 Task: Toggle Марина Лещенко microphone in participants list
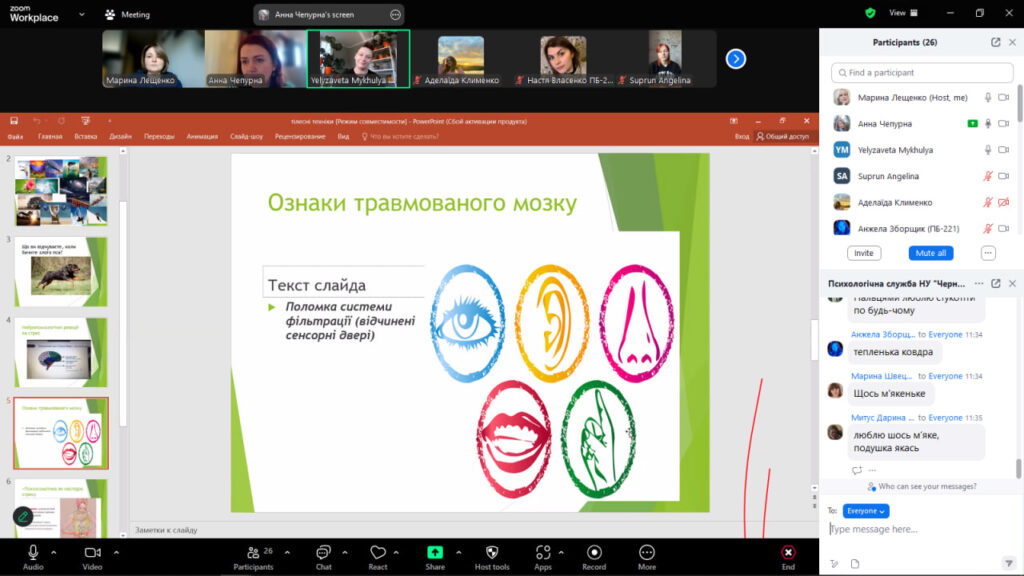988,97
